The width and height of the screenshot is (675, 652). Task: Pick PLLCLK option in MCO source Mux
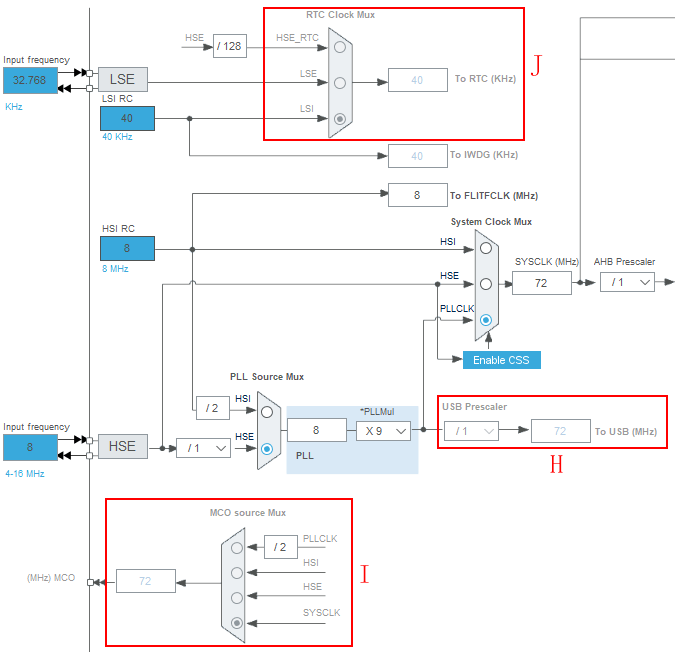pos(236,547)
